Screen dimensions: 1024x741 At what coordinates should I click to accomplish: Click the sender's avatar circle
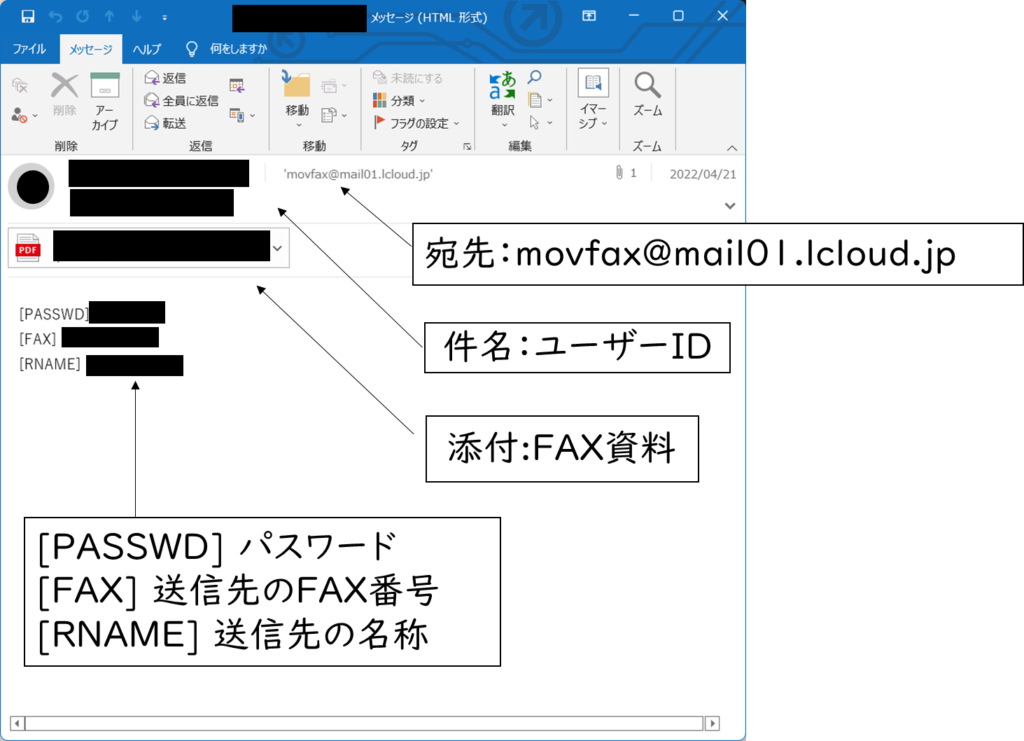(x=32, y=187)
